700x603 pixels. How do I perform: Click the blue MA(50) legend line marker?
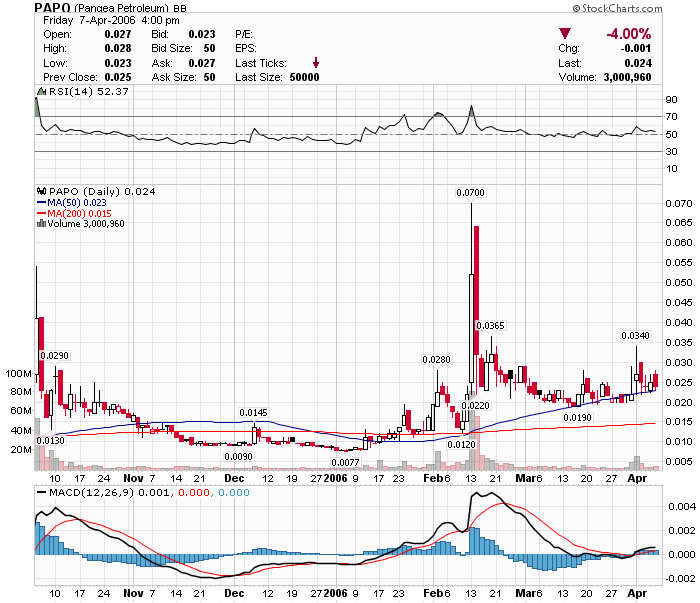tap(42, 202)
